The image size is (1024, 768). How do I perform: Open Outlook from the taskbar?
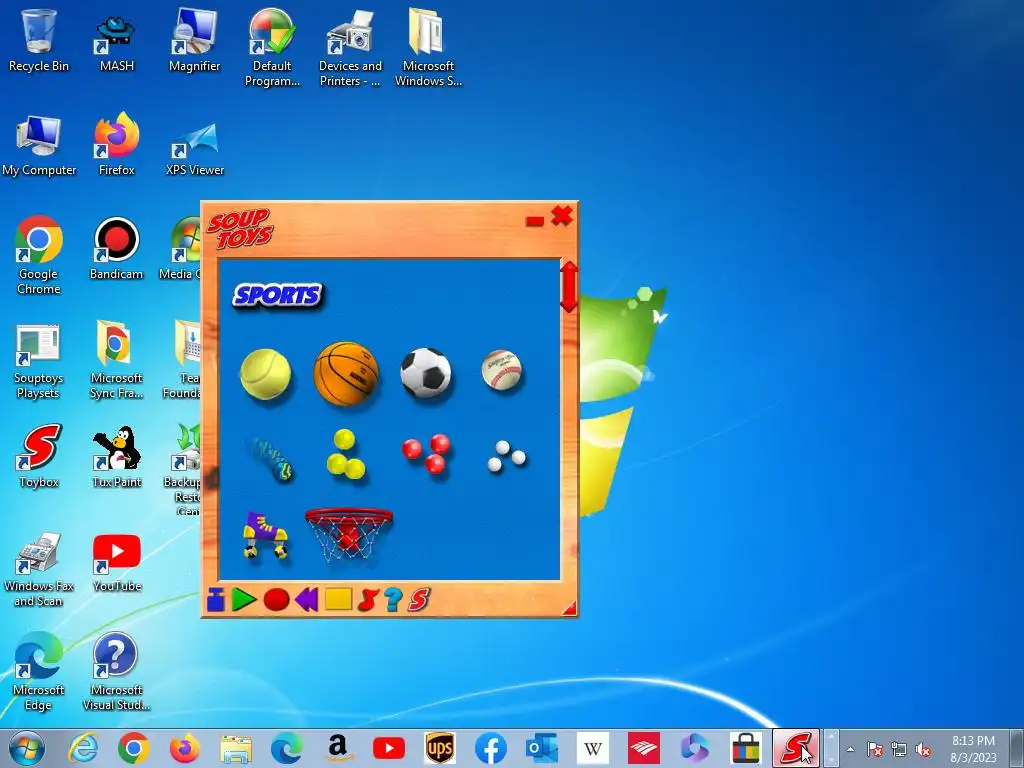point(541,748)
